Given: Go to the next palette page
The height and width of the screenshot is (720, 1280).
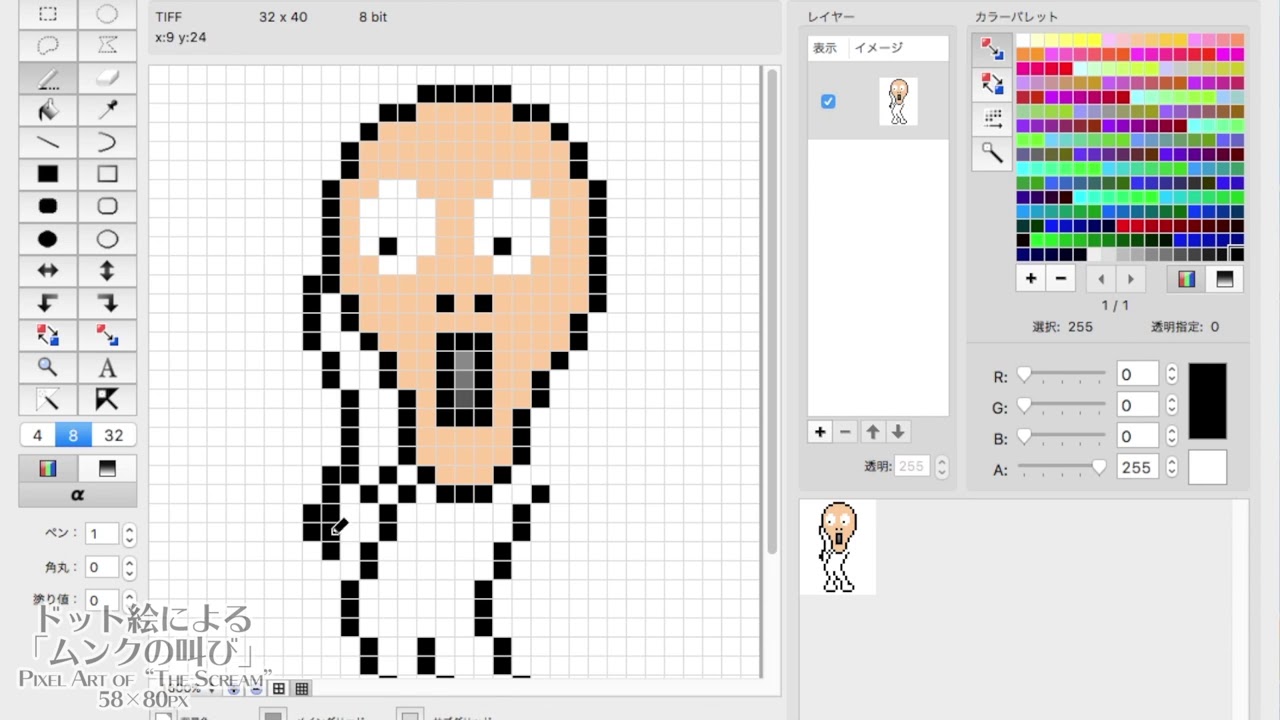Looking at the screenshot, I should 1130,279.
